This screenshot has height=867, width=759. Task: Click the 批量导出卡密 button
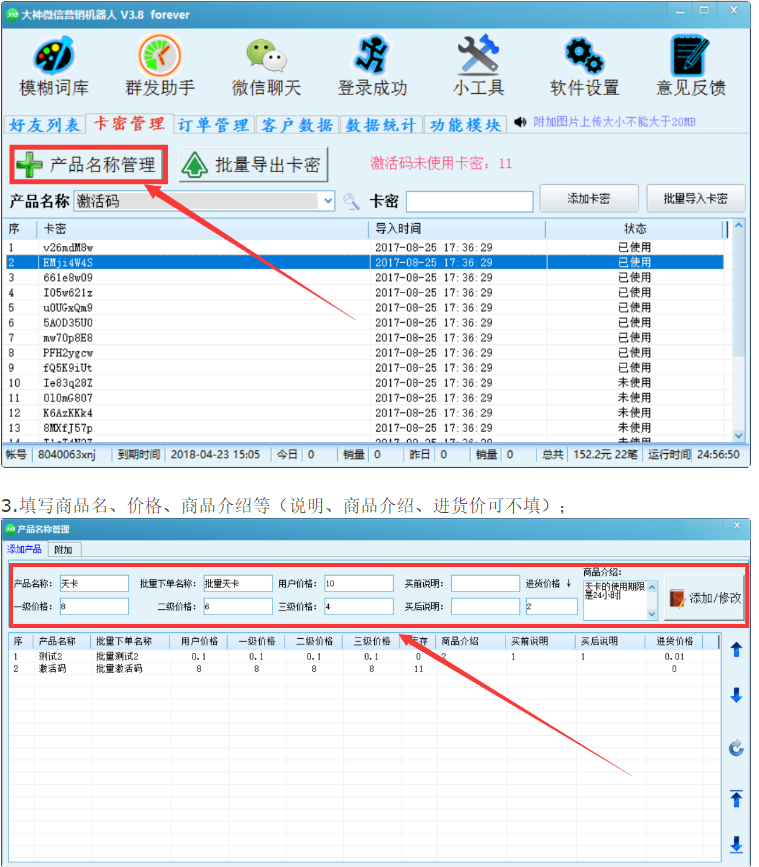[x=254, y=165]
